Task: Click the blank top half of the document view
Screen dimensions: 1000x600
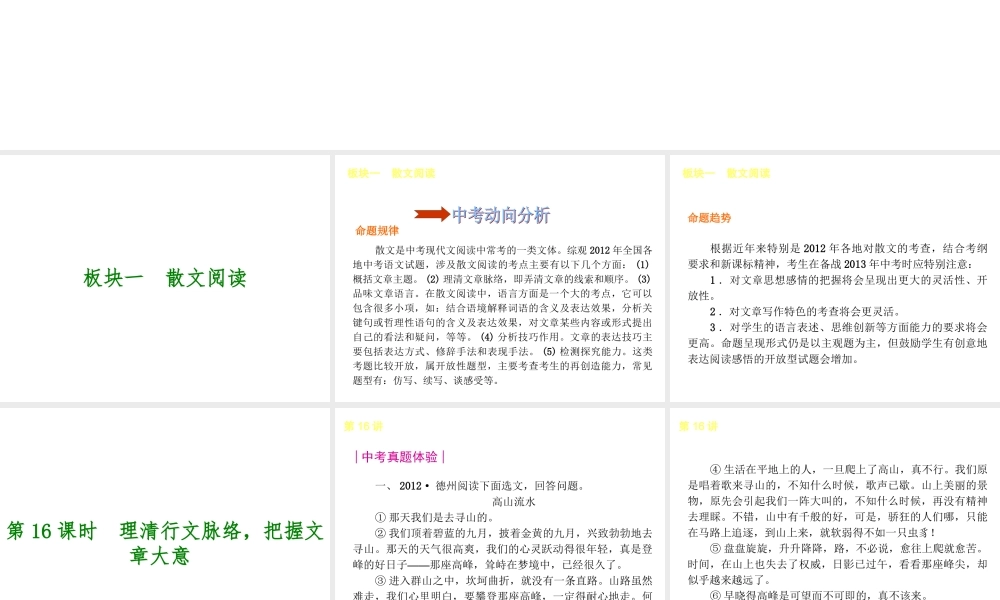Action: click(x=500, y=75)
